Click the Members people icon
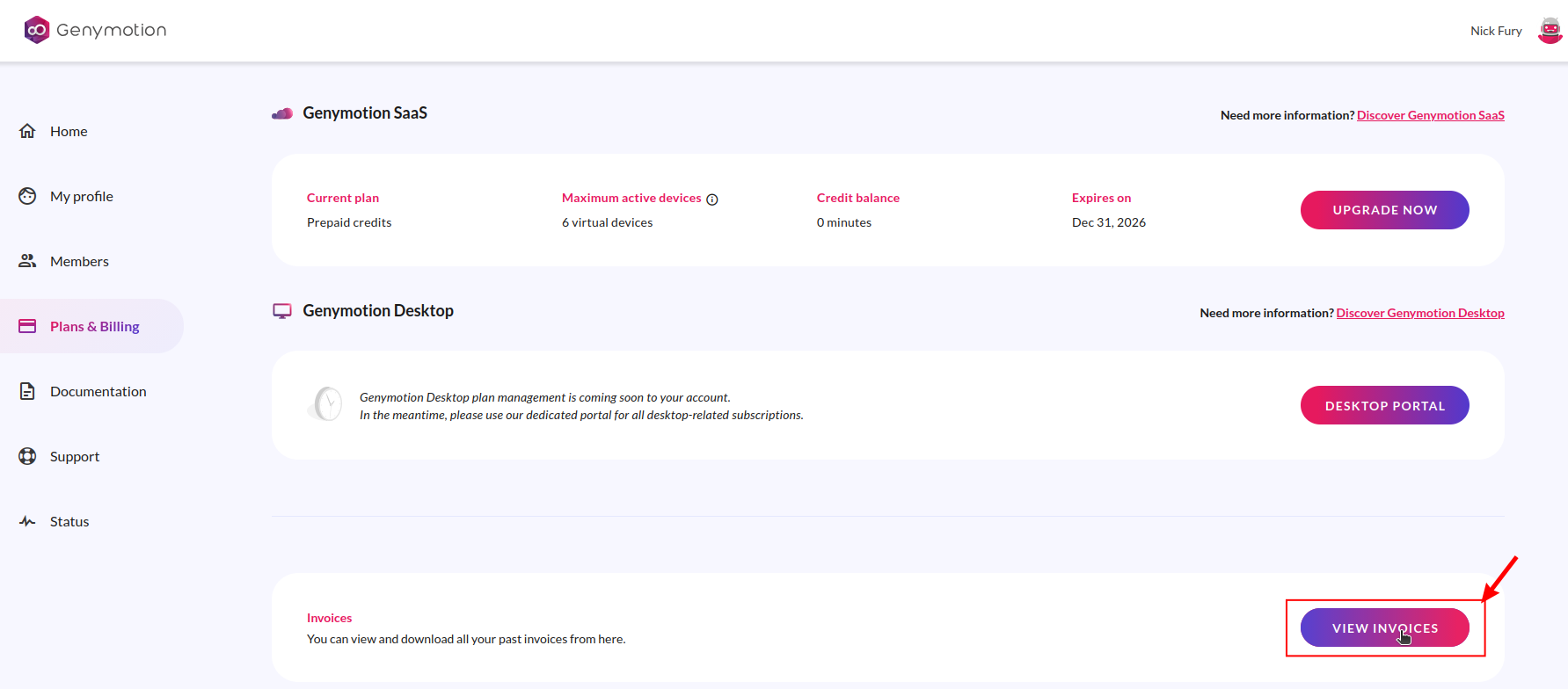 point(27,261)
